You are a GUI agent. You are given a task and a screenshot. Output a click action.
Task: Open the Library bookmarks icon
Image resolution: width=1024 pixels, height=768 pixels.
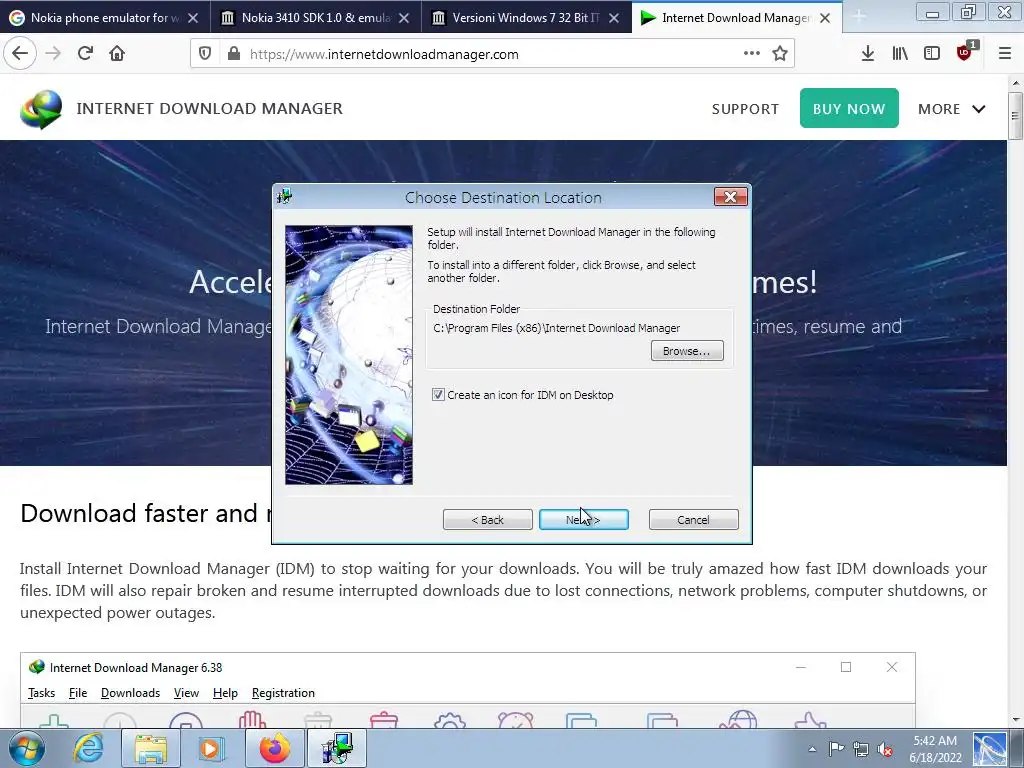[x=900, y=54]
